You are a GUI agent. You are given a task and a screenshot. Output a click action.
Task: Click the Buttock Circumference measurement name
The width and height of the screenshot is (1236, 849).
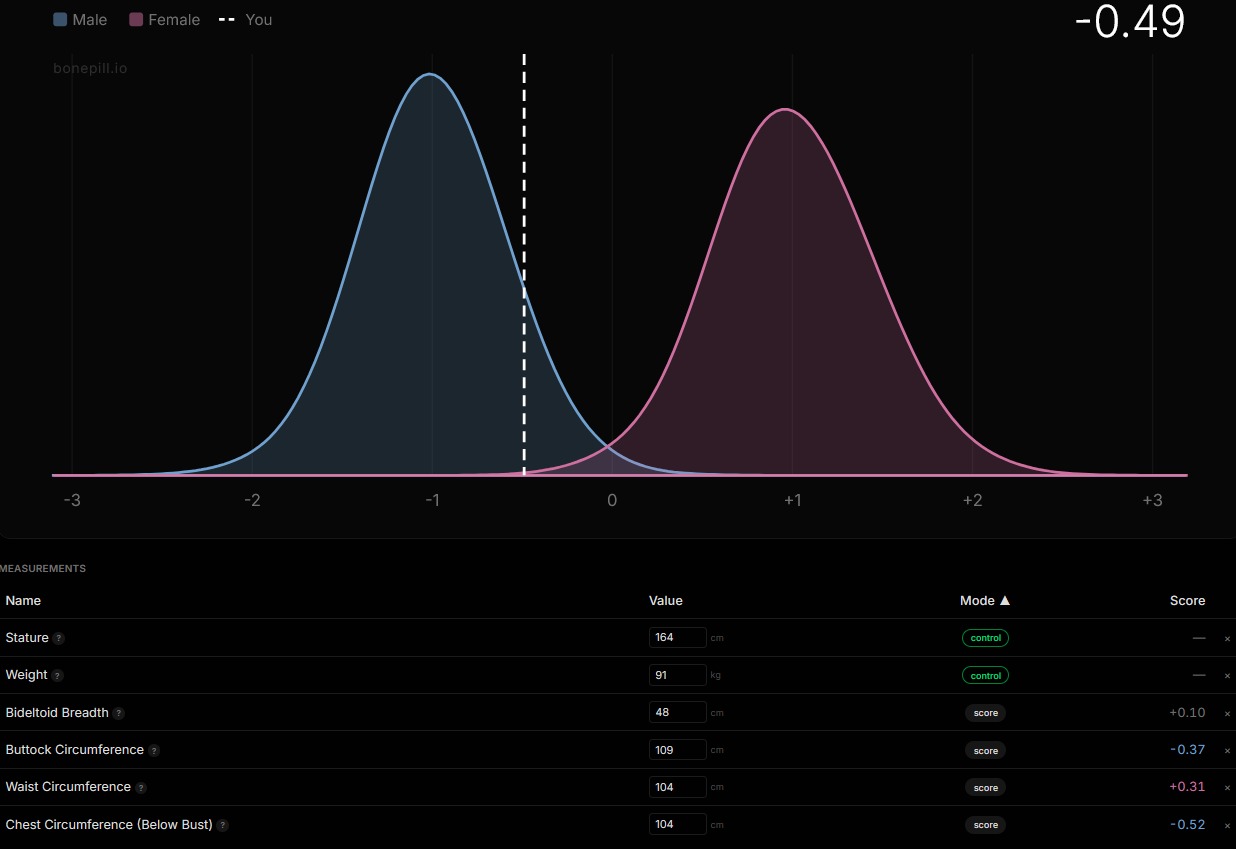click(75, 750)
